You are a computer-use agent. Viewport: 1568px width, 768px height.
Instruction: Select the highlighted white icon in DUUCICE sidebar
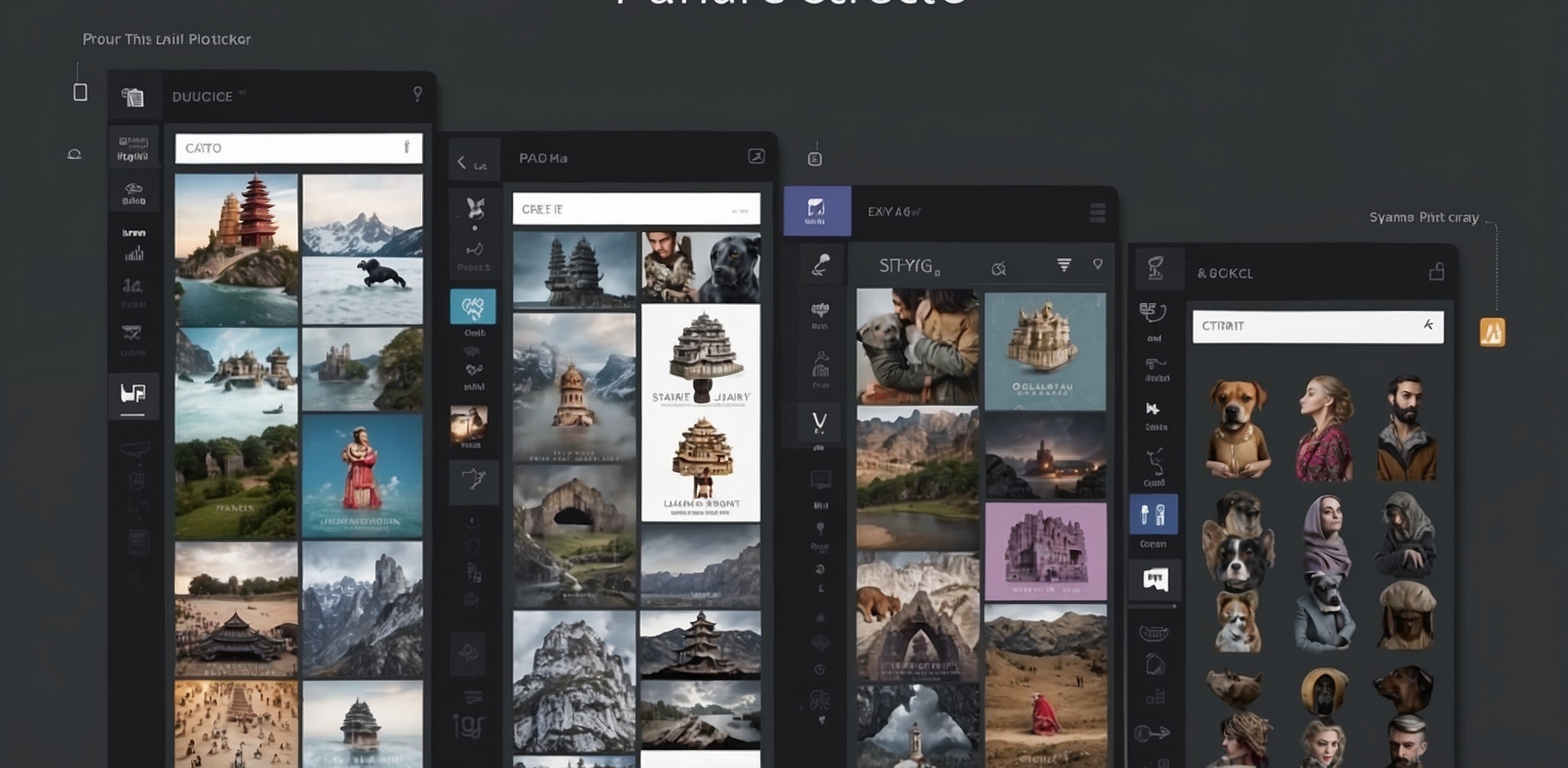[x=133, y=393]
